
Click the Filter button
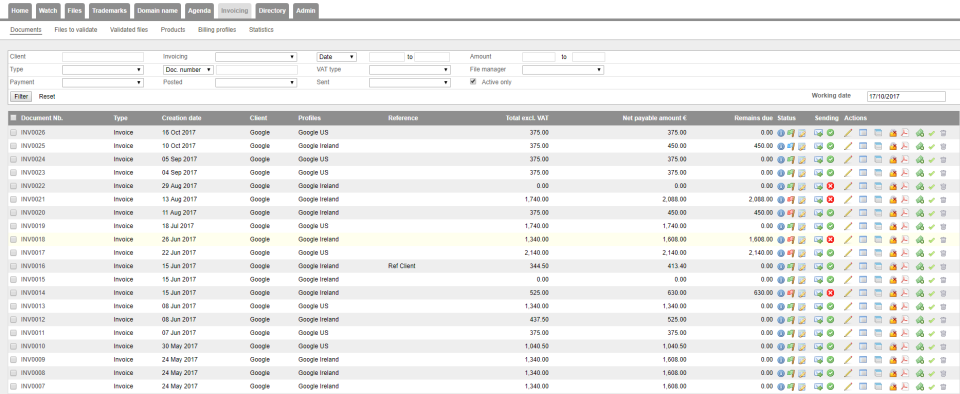pos(21,97)
